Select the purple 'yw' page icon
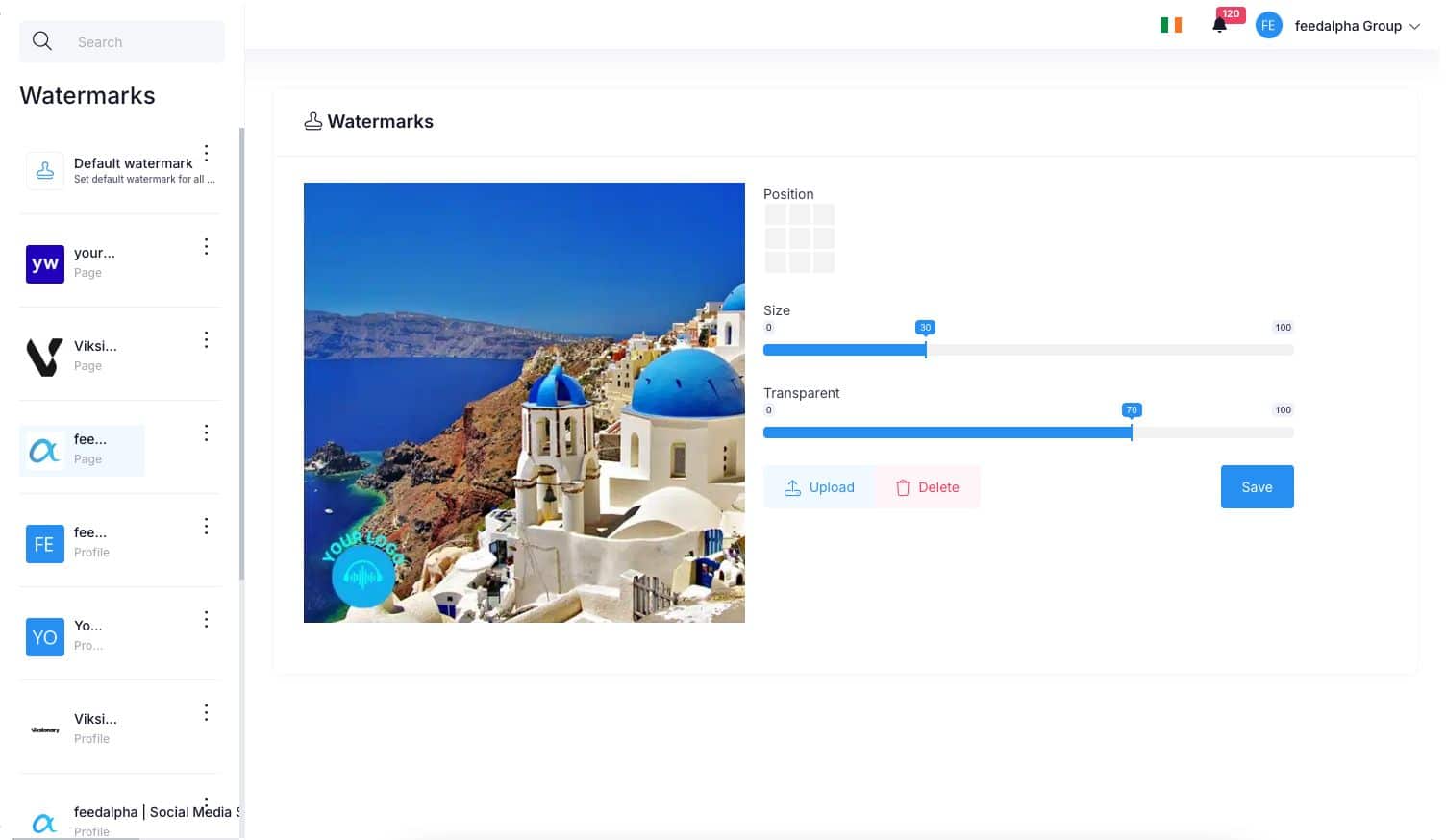 (45, 263)
